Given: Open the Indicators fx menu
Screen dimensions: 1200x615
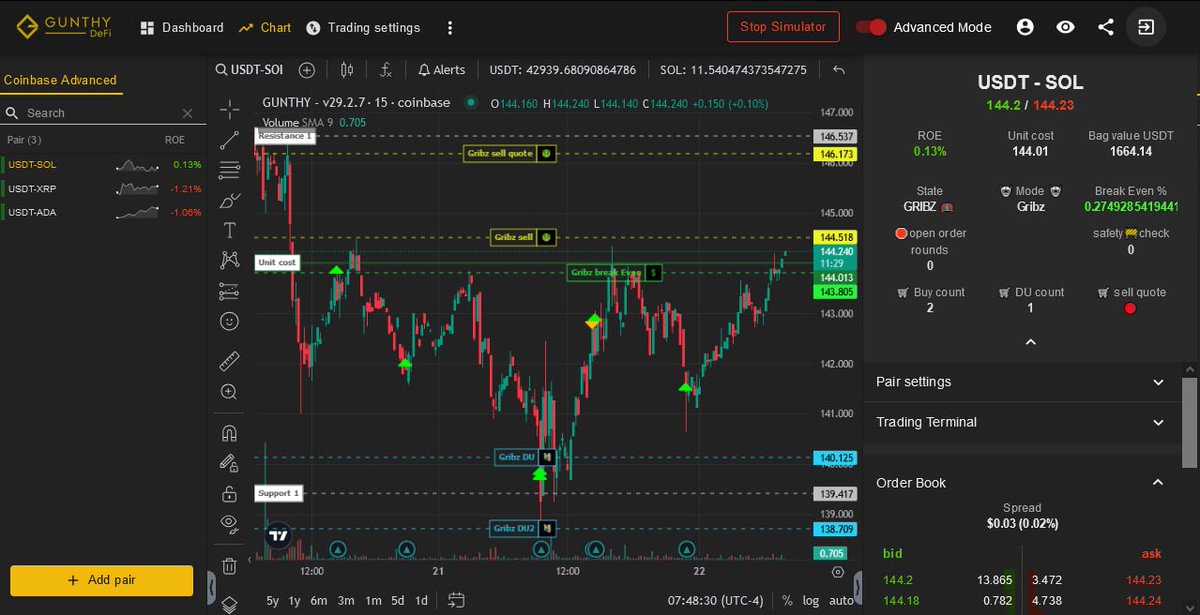Looking at the screenshot, I should [x=386, y=71].
